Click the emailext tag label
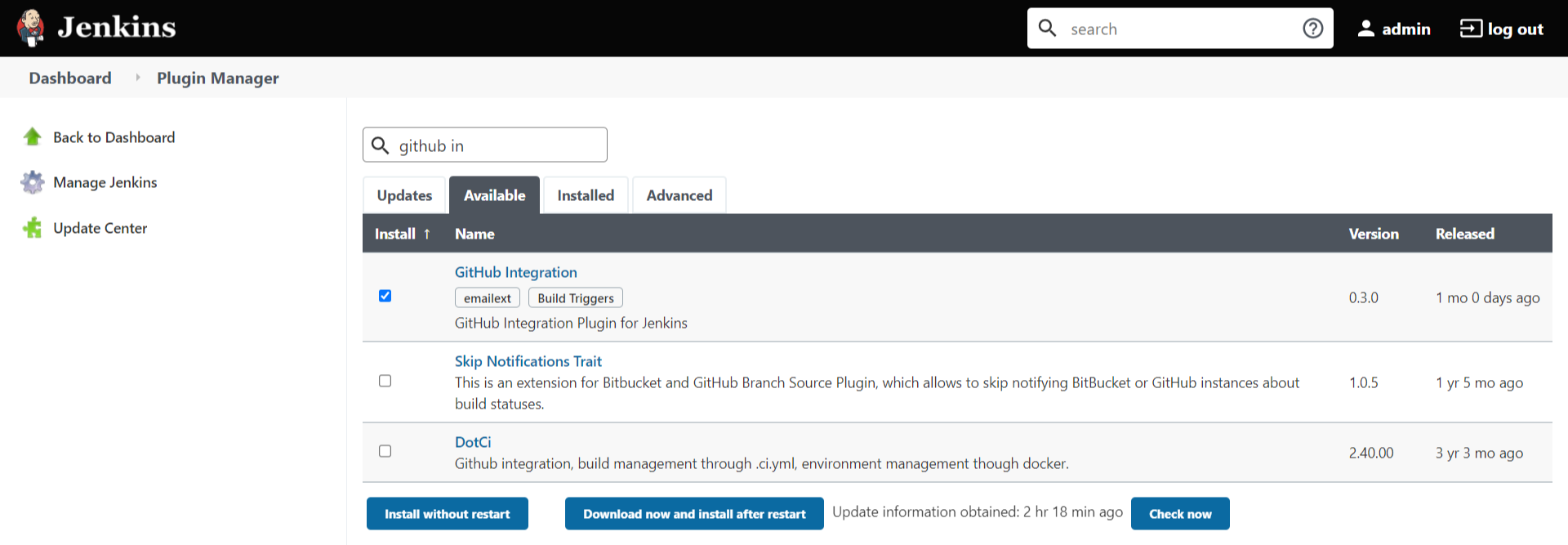The image size is (1568, 545). [488, 298]
